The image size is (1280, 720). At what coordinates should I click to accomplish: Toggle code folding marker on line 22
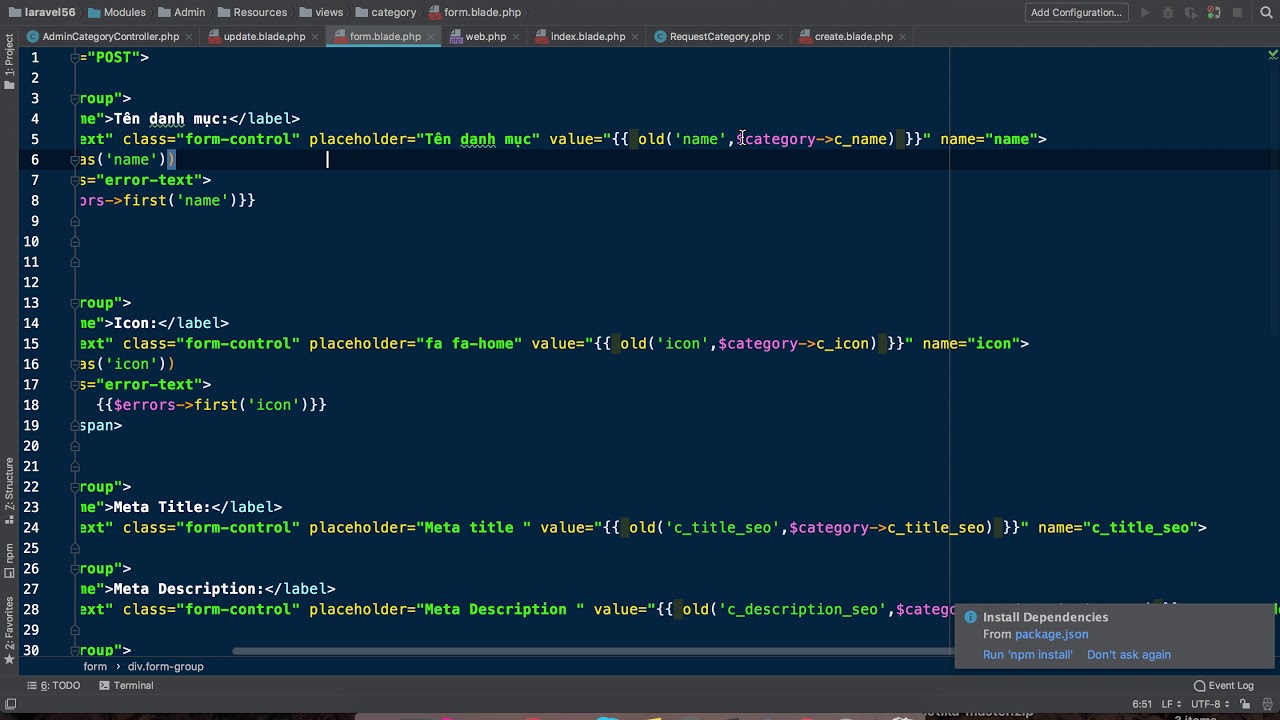[75, 487]
